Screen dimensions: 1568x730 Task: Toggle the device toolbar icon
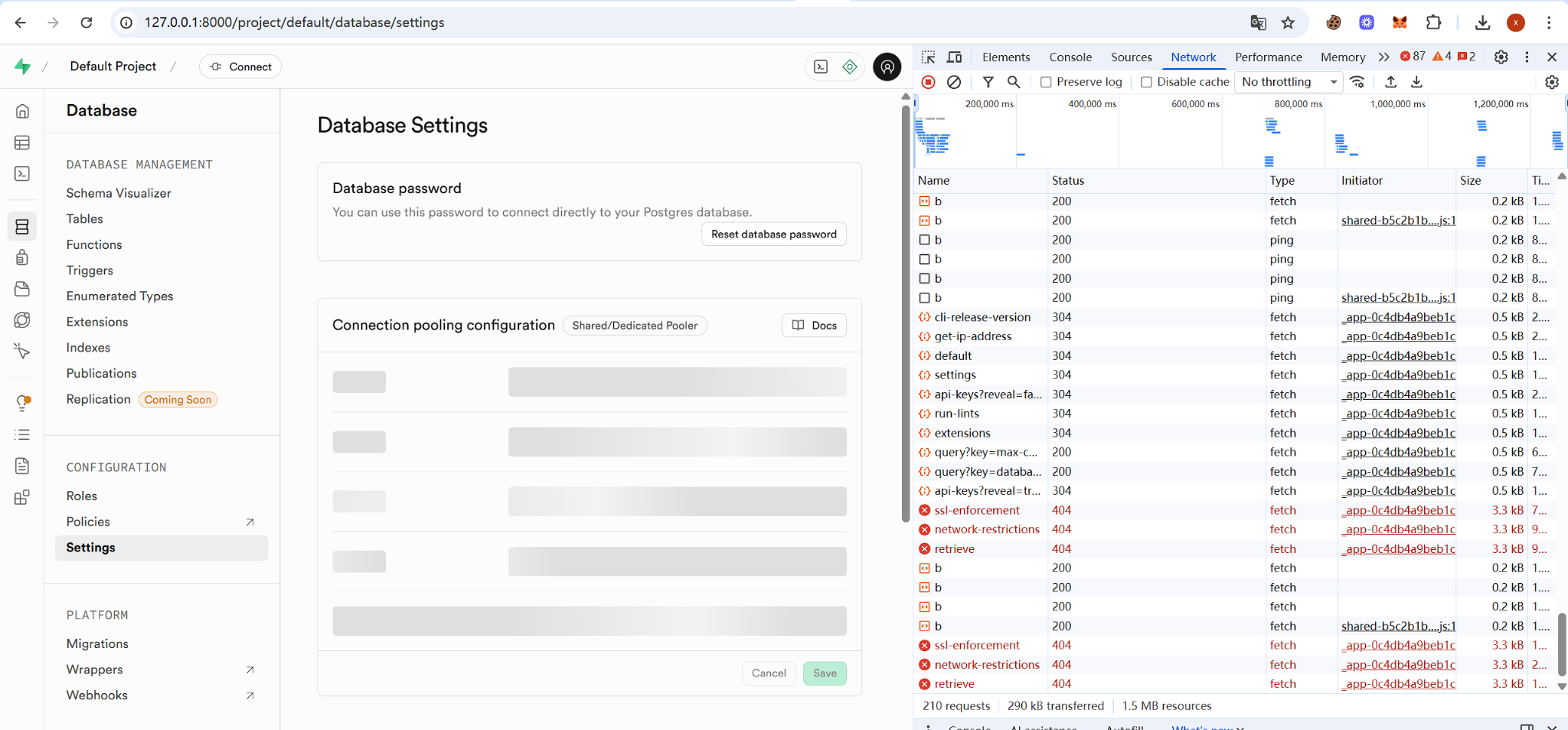954,57
